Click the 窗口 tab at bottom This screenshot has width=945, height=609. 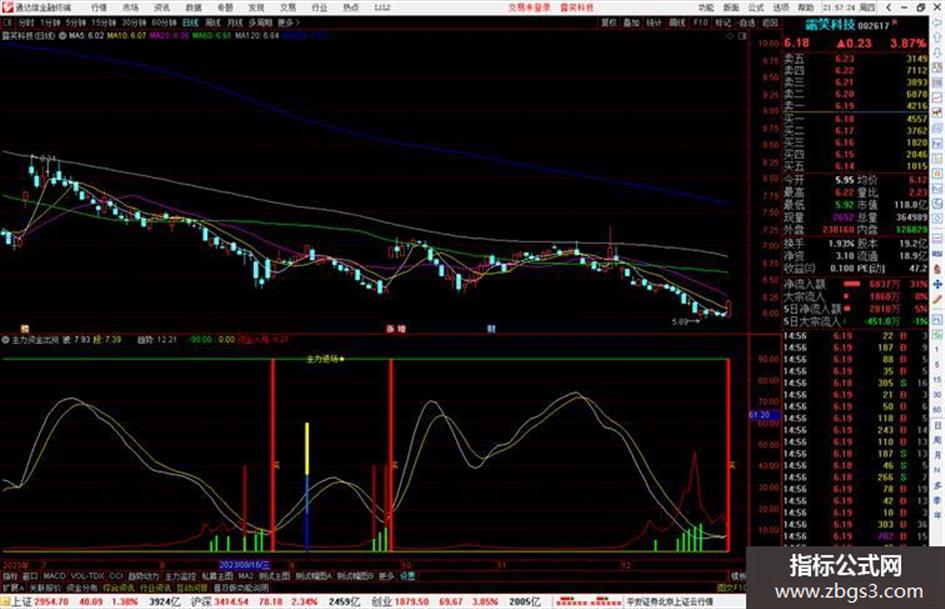pyautogui.click(x=30, y=576)
